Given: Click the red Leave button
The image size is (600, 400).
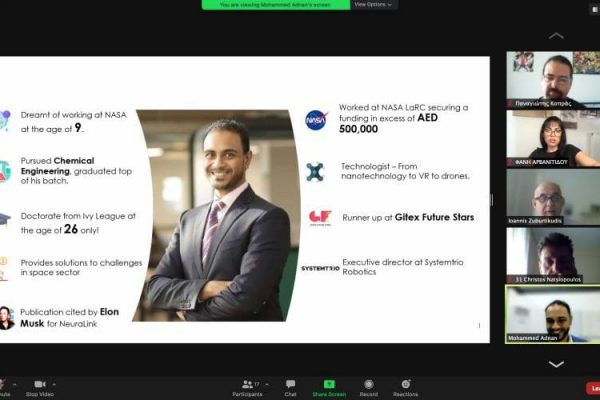Looking at the screenshot, I should click(x=593, y=388).
